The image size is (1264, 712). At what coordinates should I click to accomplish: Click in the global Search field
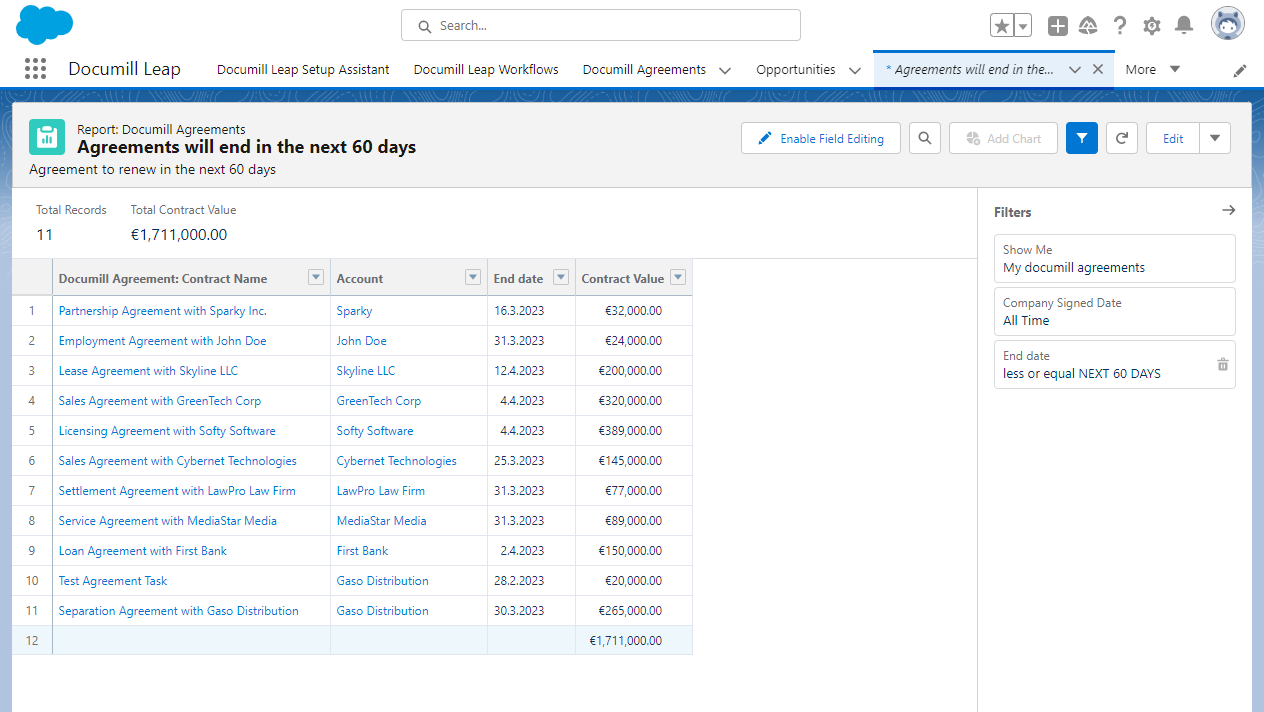600,26
